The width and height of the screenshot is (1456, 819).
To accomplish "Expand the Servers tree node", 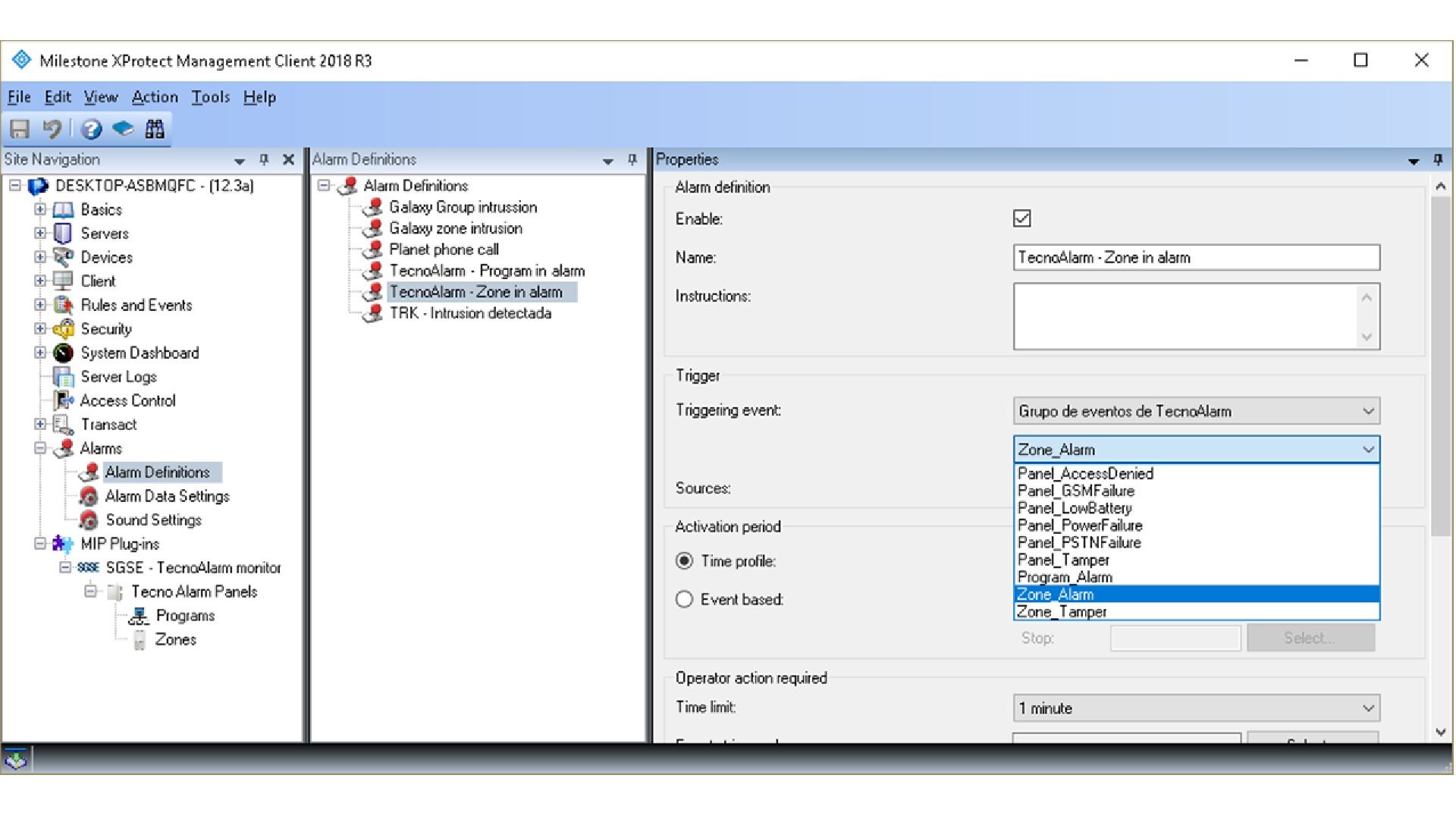I will click(x=40, y=234).
